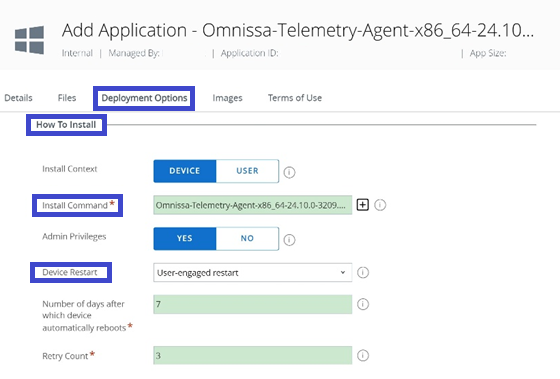This screenshot has width=560, height=379.
Task: Click the How To Install section heading
Action: (66, 125)
